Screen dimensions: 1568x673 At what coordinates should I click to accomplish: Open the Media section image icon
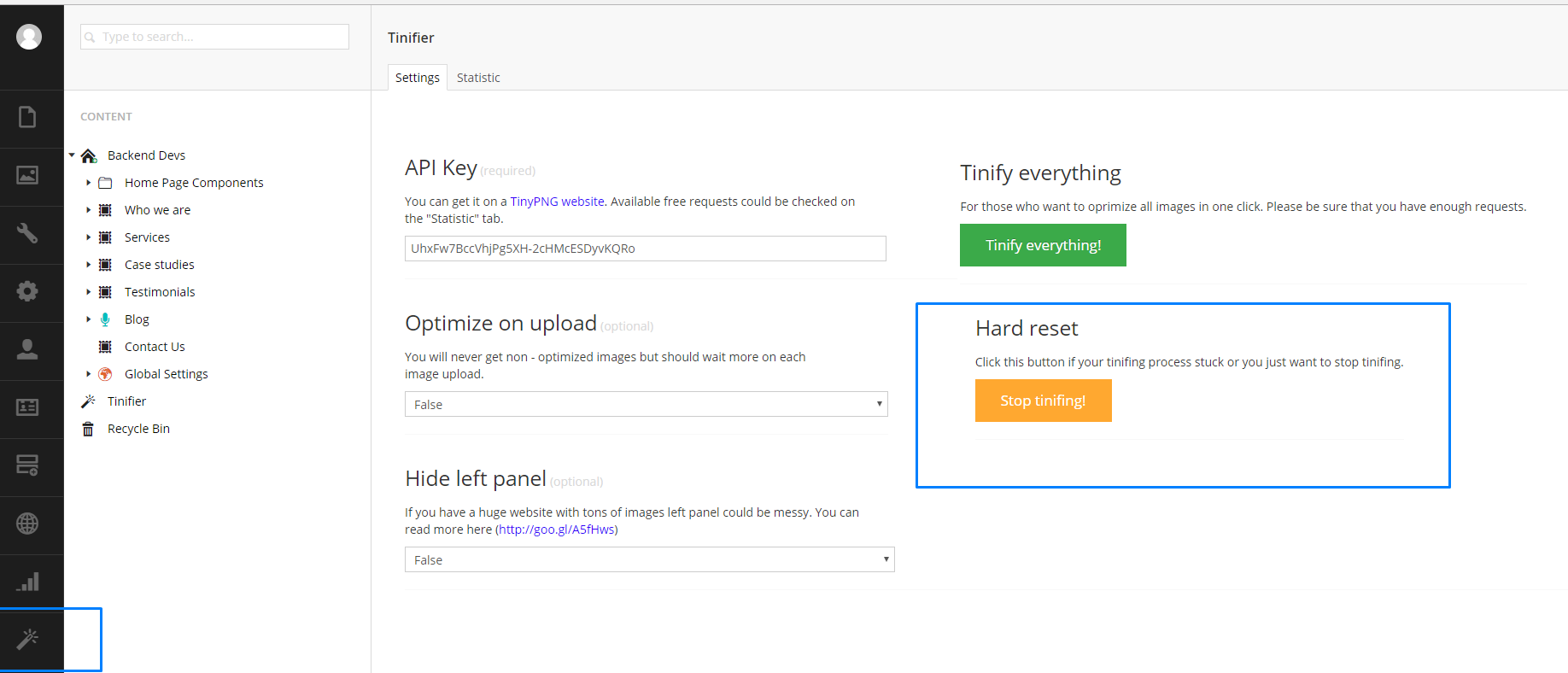point(27,175)
